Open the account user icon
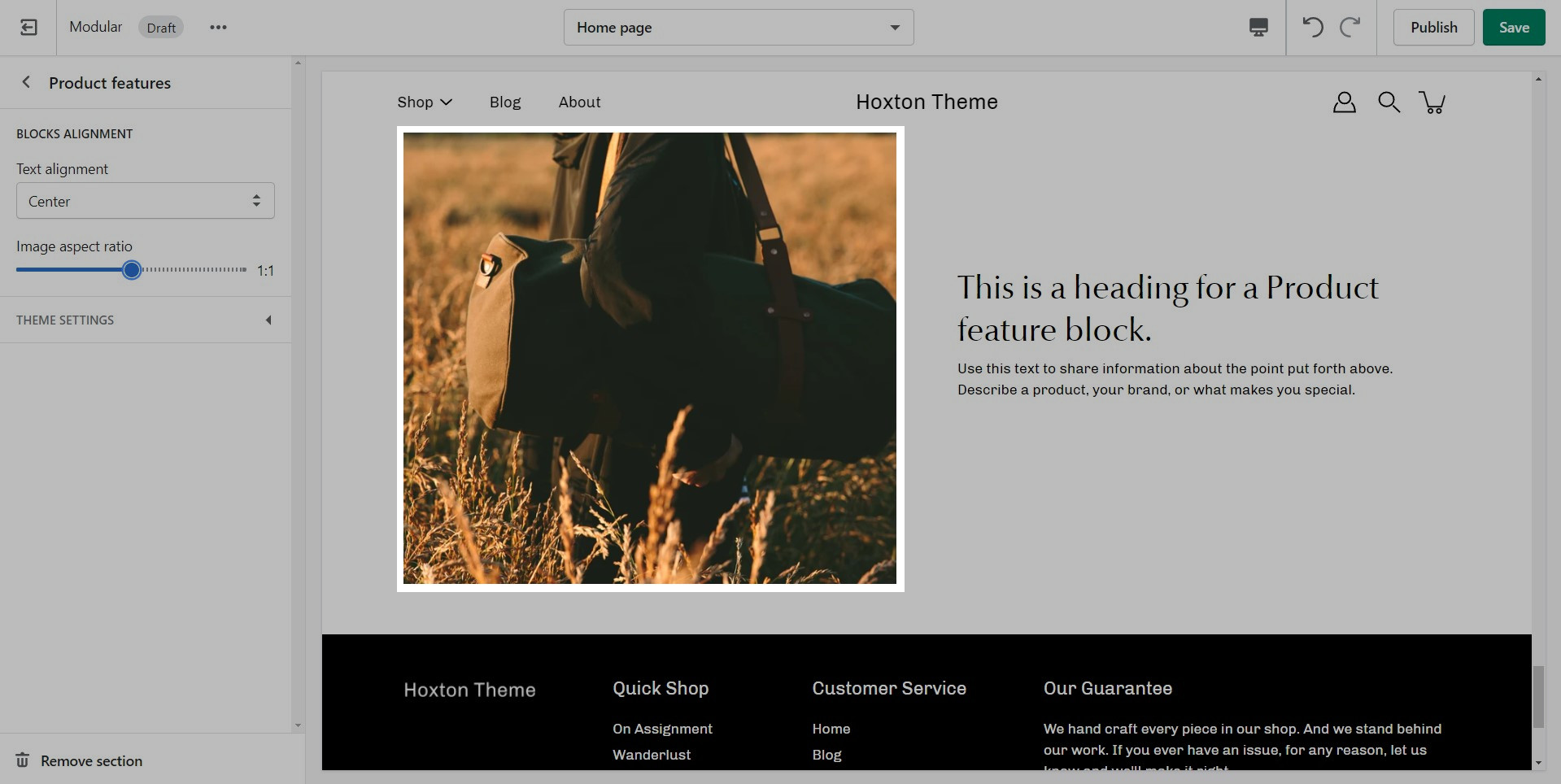 point(1344,102)
